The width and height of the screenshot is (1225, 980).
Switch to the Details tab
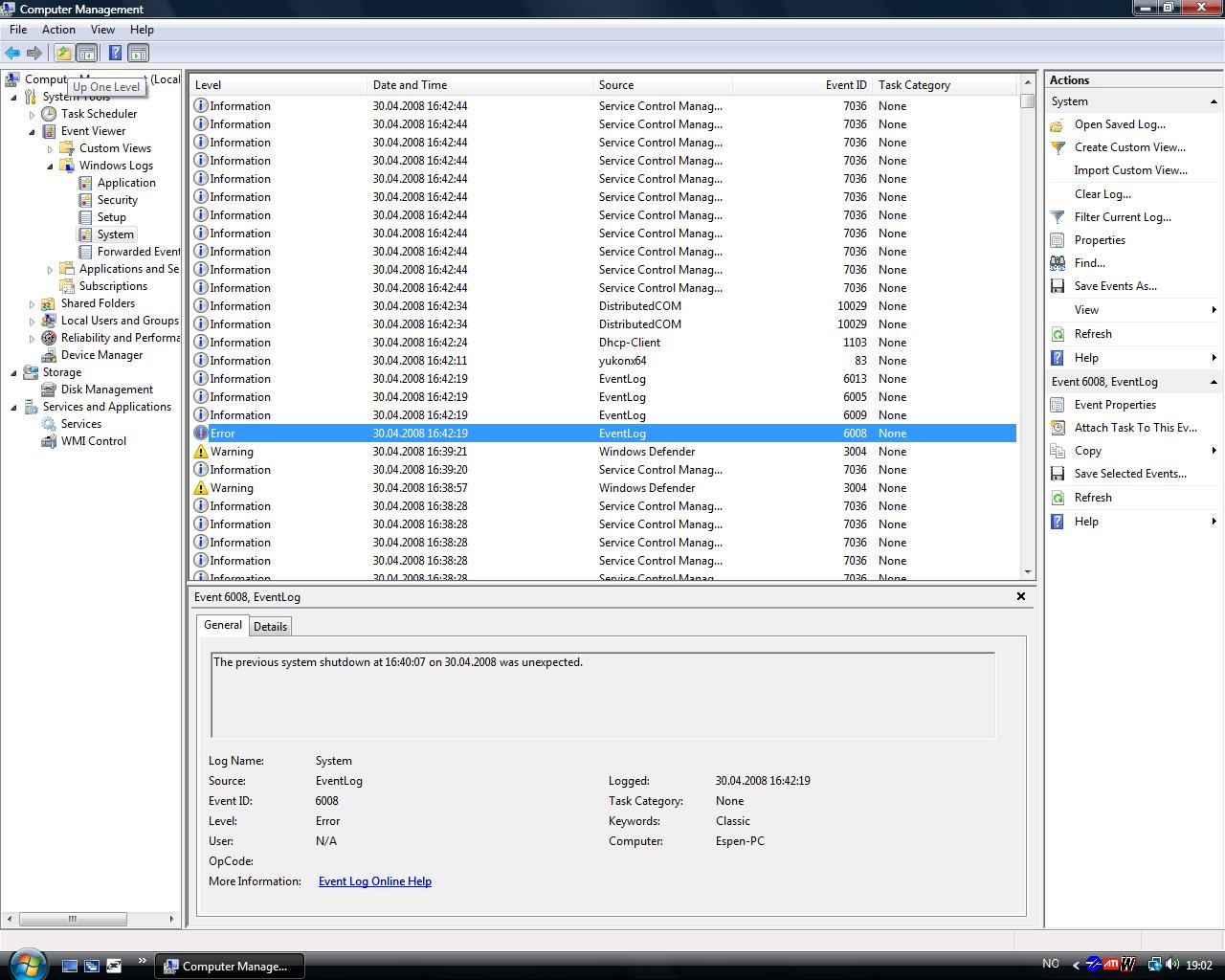tap(270, 627)
